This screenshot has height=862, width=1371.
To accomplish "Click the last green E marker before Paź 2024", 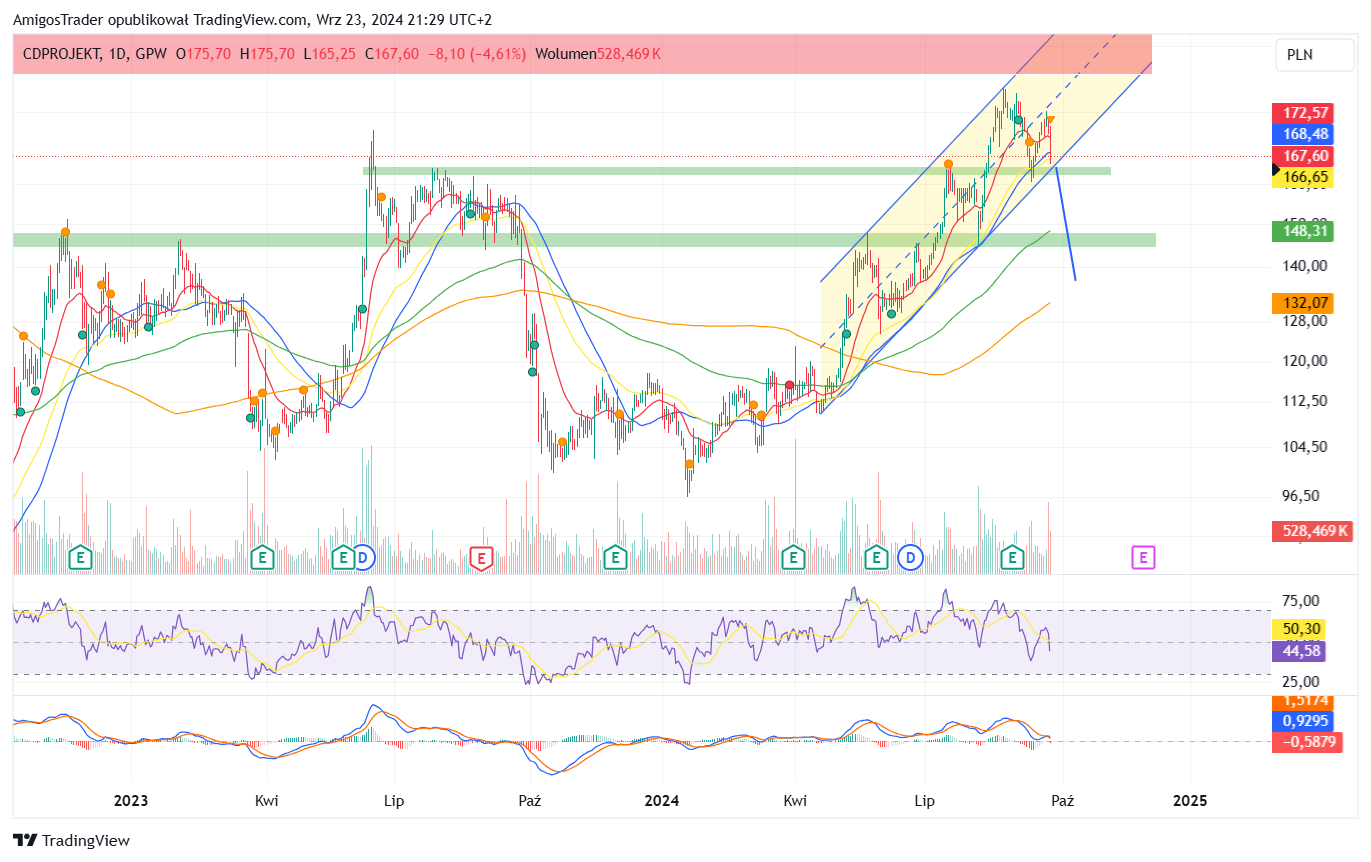I will (1014, 558).
